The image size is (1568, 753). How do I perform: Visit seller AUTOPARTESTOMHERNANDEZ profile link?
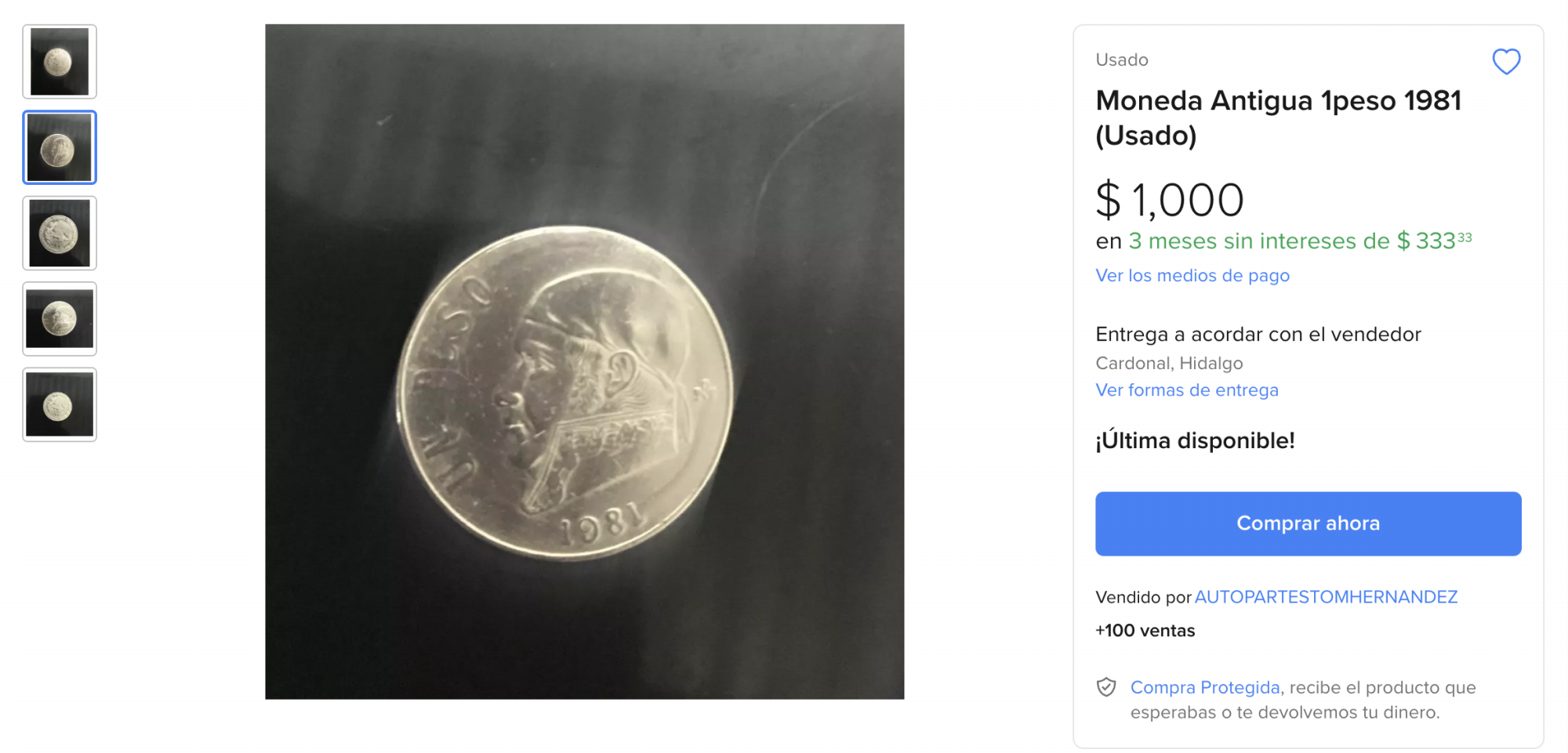(x=1325, y=597)
